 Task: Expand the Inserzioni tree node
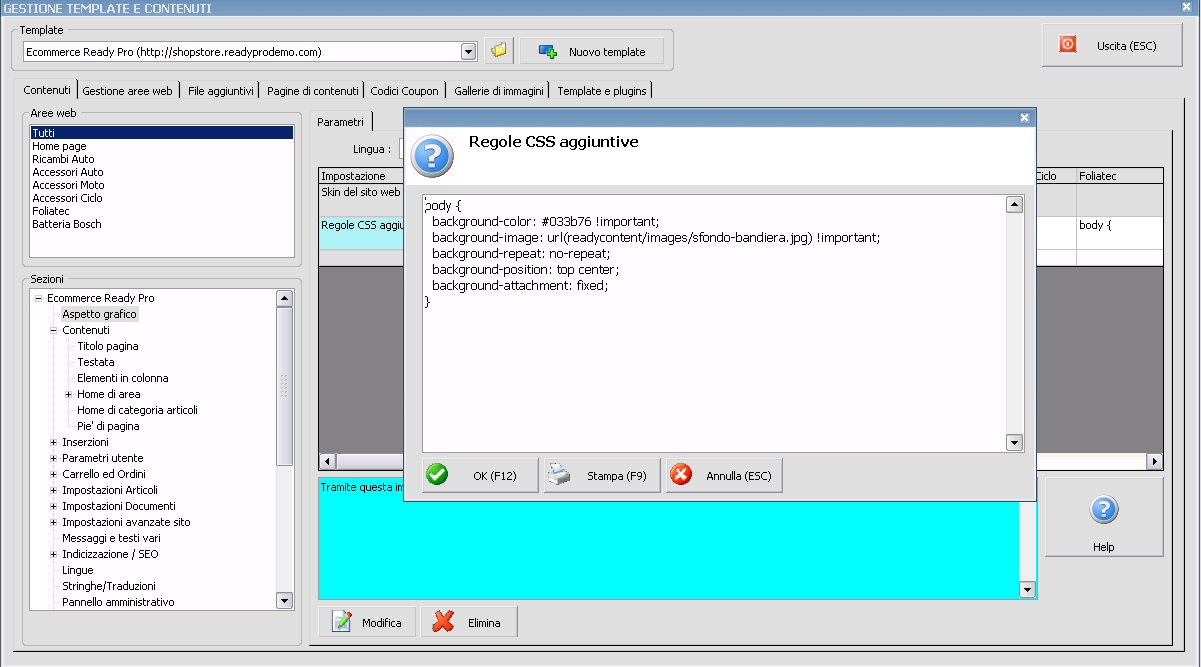point(54,442)
